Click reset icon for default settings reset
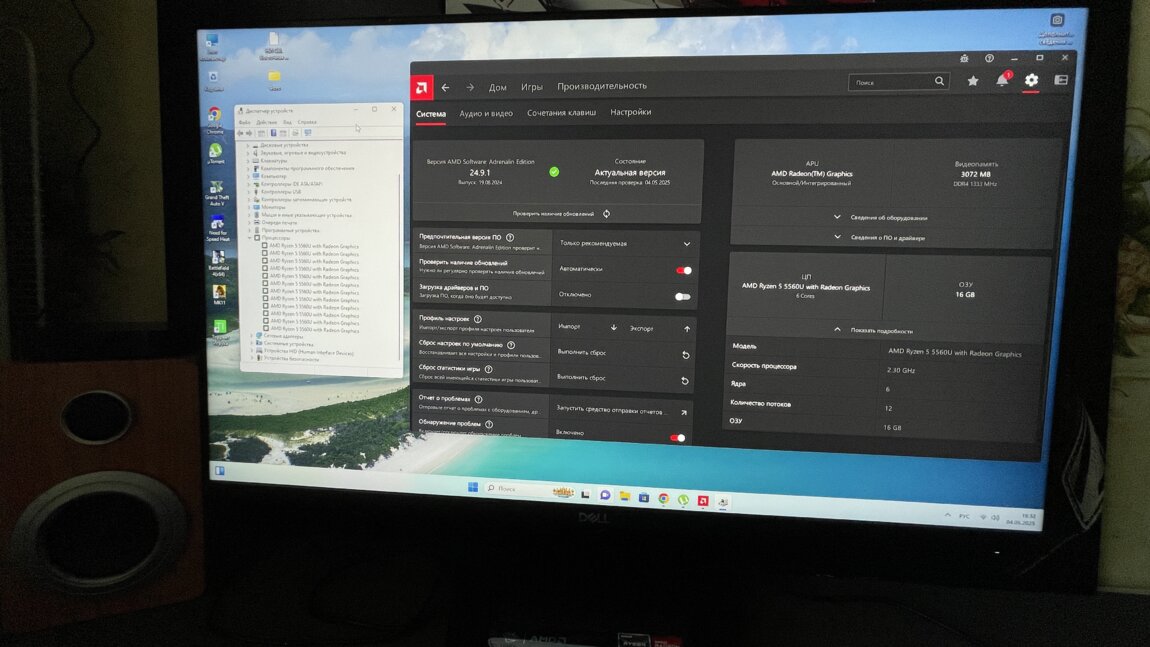Viewport: 1150px width, 647px height. pyautogui.click(x=685, y=354)
